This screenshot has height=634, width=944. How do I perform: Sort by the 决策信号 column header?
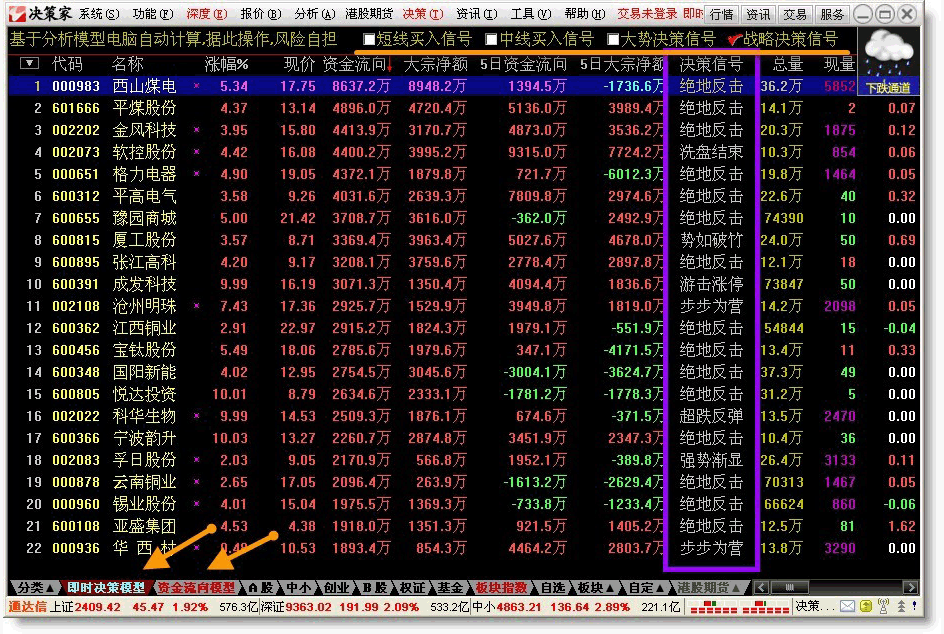[x=711, y=64]
